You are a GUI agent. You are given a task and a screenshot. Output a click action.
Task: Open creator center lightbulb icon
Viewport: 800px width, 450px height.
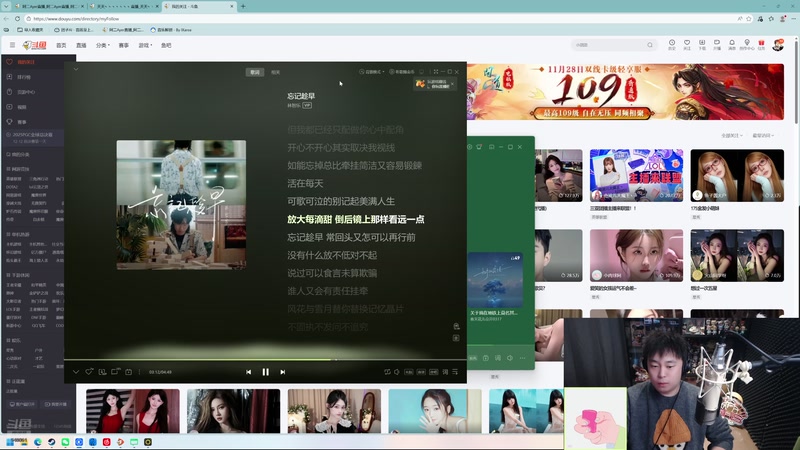point(746,44)
